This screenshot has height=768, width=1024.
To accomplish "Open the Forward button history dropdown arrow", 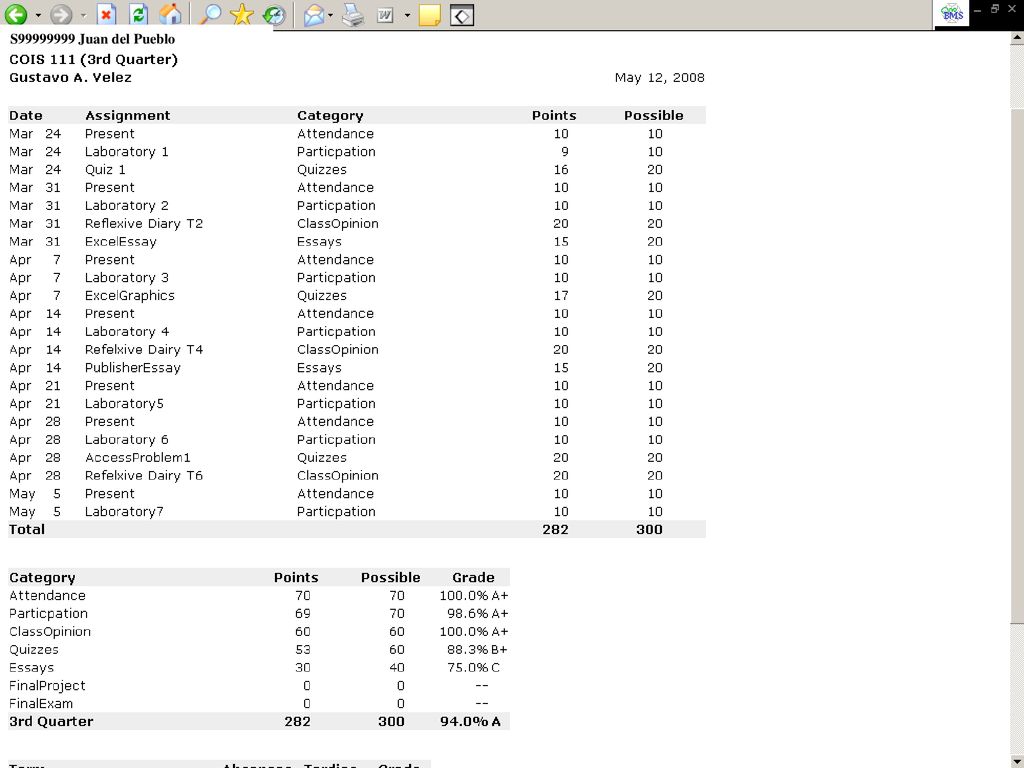I will click(x=83, y=15).
